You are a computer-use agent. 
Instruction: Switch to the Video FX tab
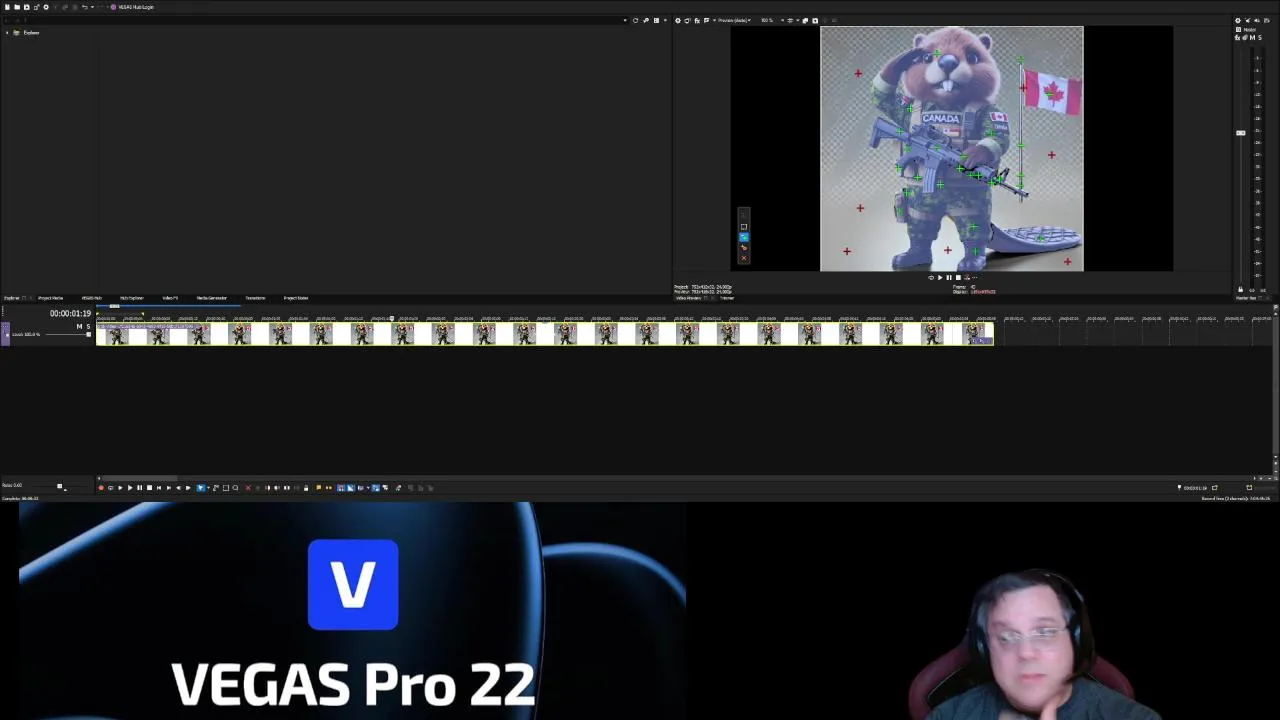170,298
